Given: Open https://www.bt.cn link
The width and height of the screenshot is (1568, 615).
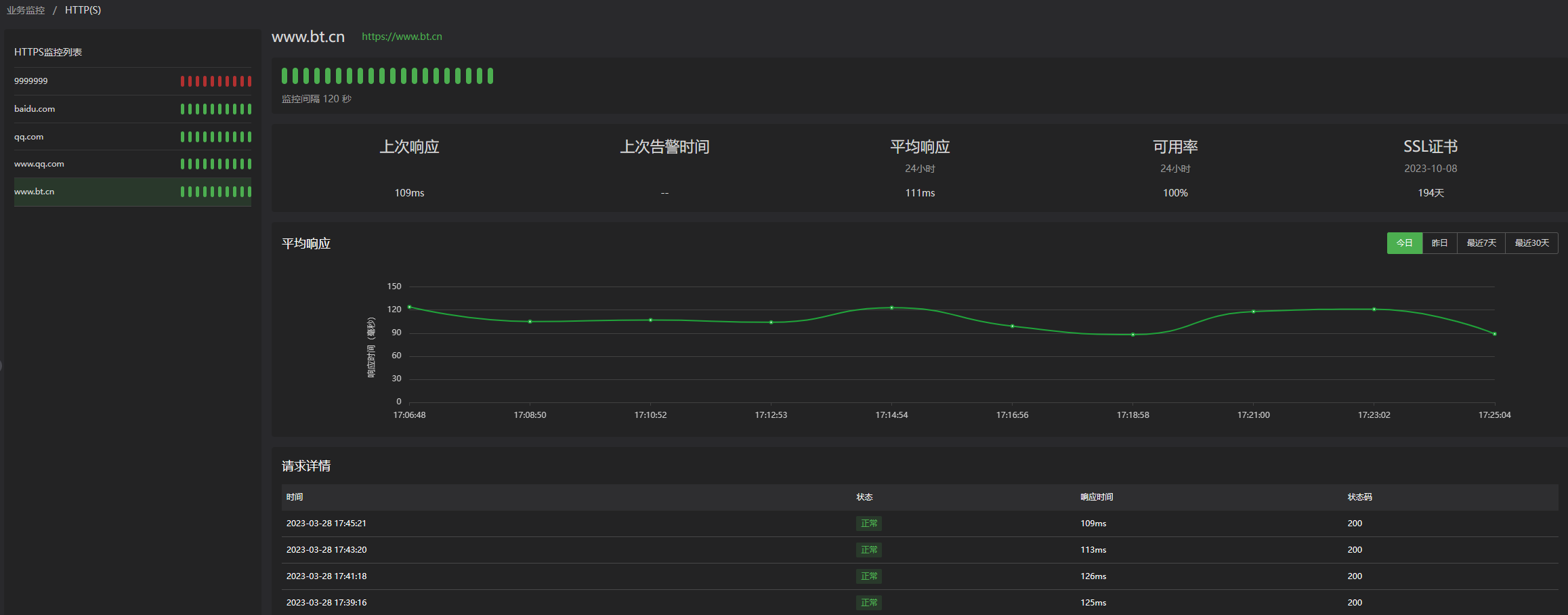Looking at the screenshot, I should (402, 37).
